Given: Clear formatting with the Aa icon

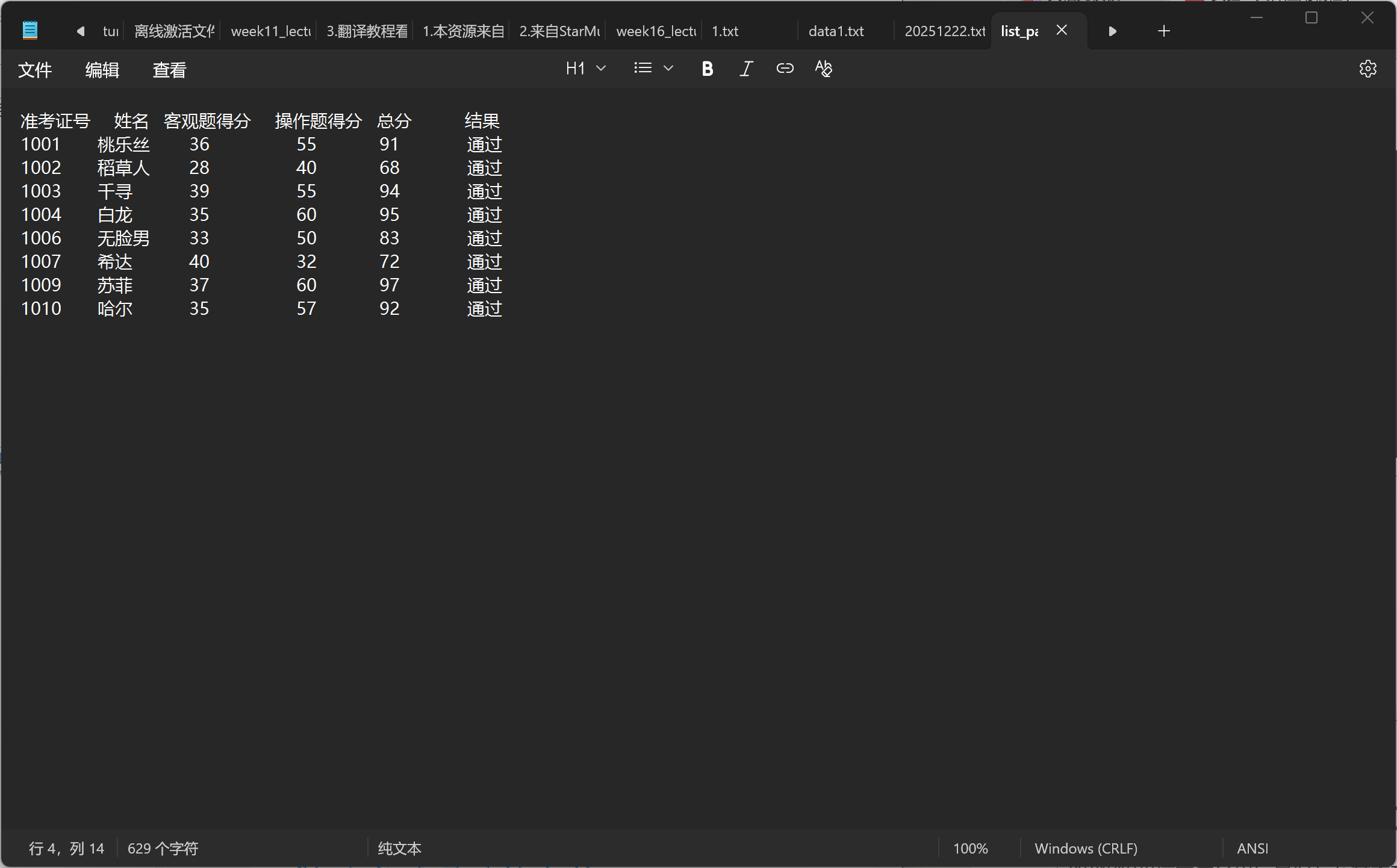Looking at the screenshot, I should 823,69.
